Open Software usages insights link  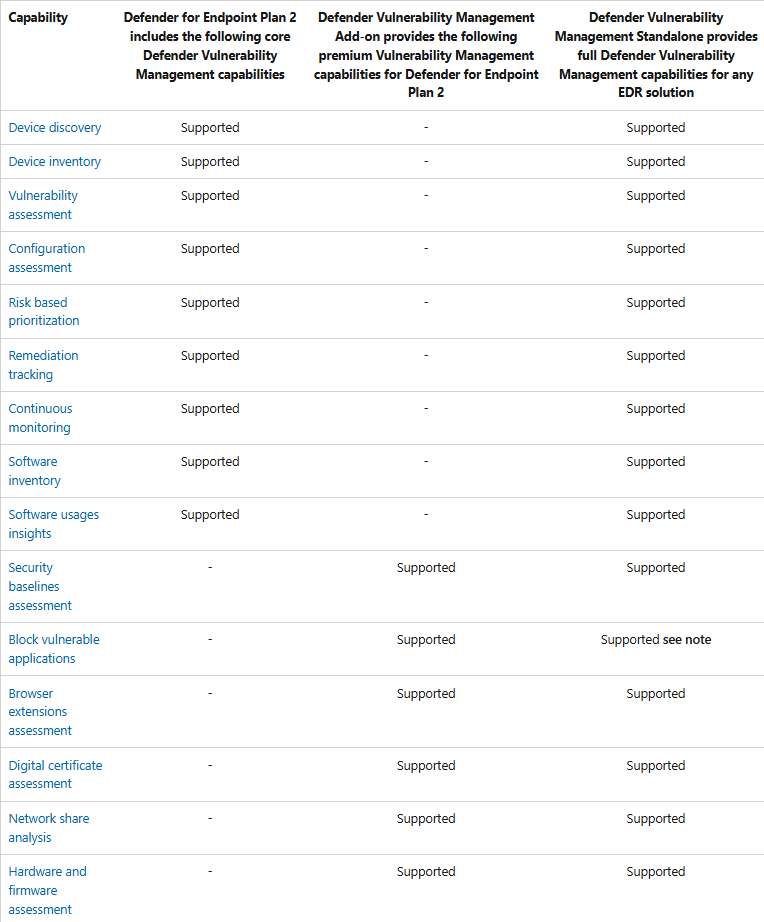54,524
